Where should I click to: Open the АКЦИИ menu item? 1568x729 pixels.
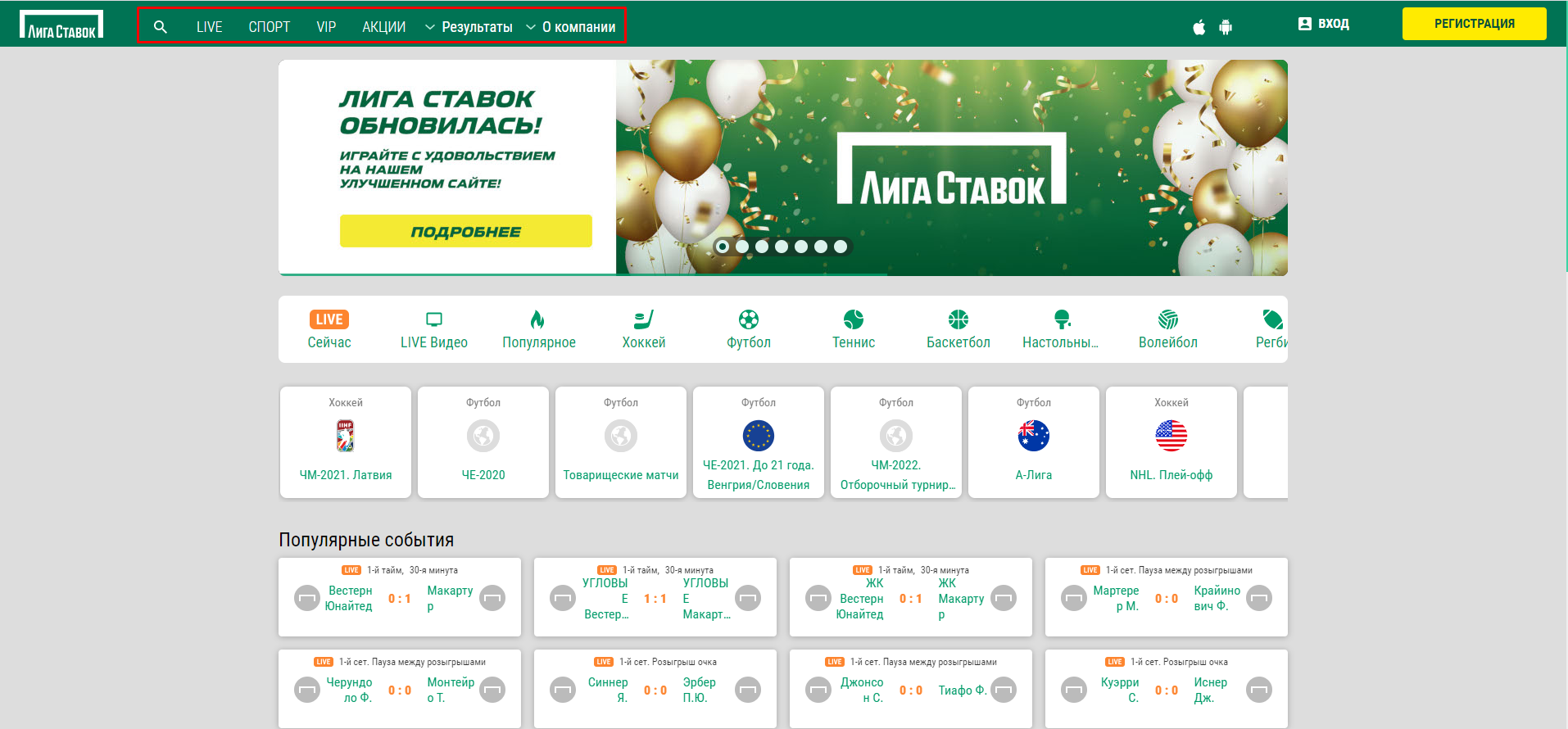[x=384, y=27]
